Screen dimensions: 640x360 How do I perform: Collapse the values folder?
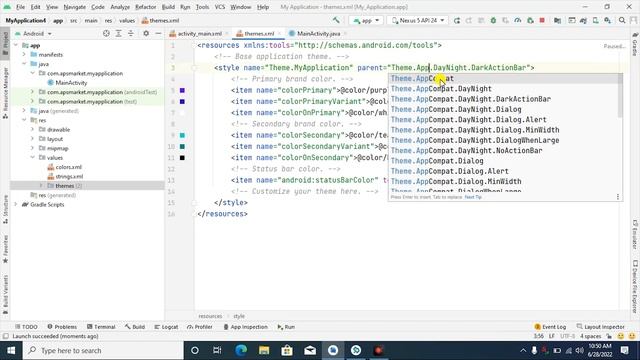pyautogui.click(x=33, y=158)
